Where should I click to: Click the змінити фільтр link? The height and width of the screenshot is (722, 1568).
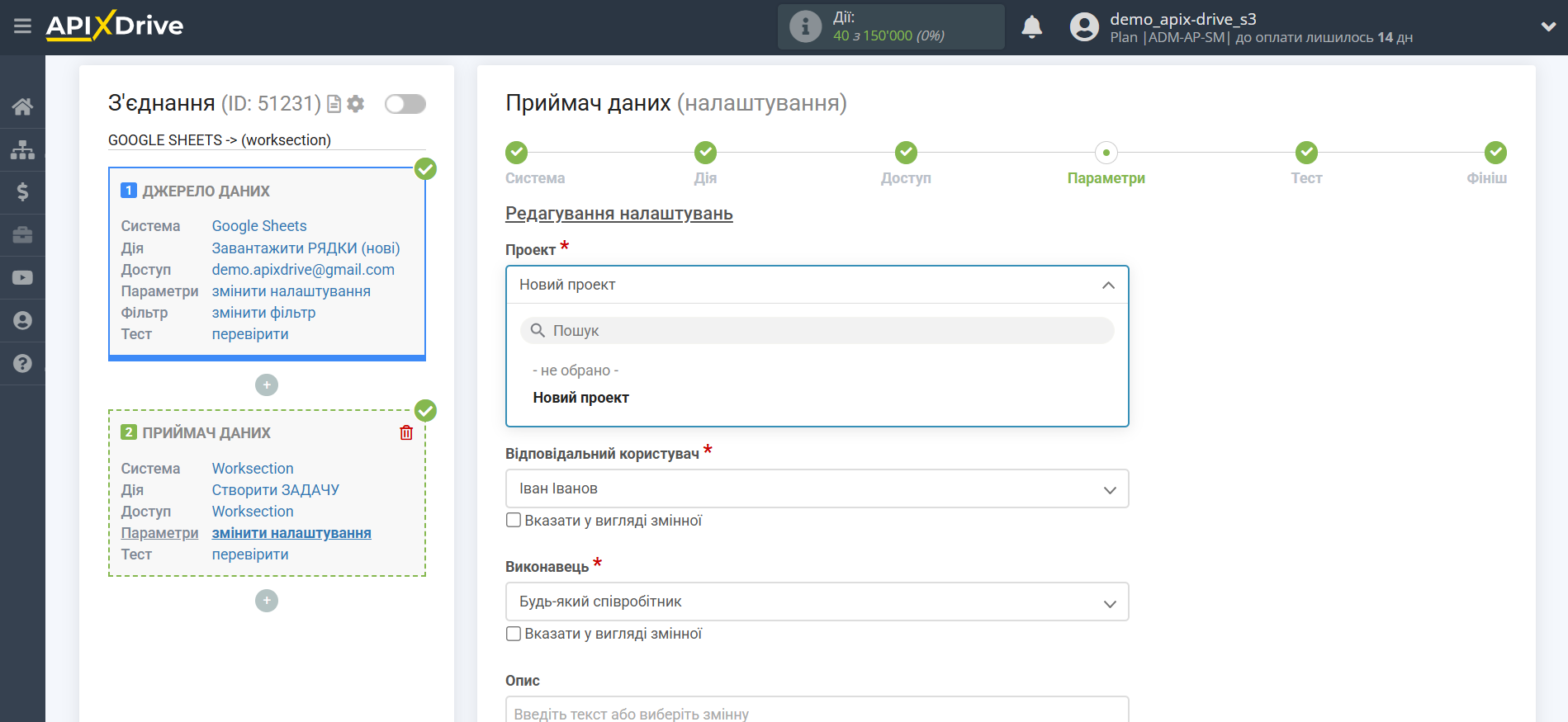263,313
